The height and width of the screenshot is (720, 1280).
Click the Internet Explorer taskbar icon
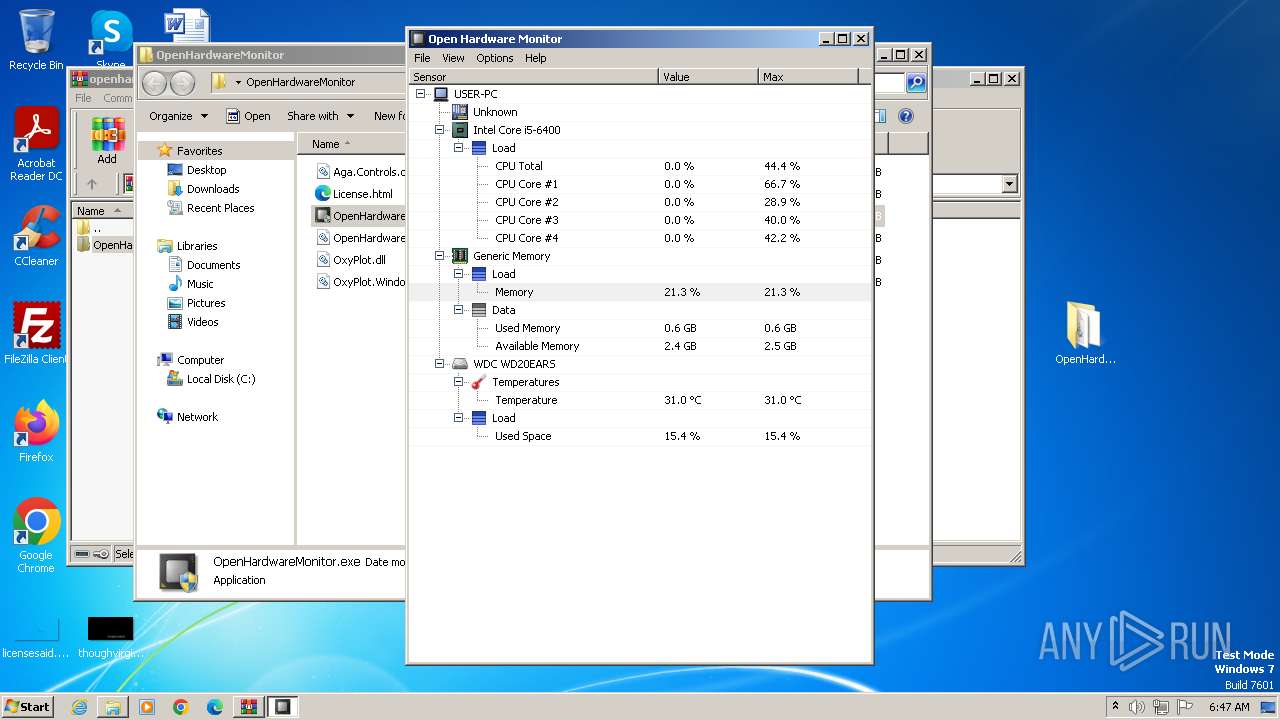click(x=79, y=706)
